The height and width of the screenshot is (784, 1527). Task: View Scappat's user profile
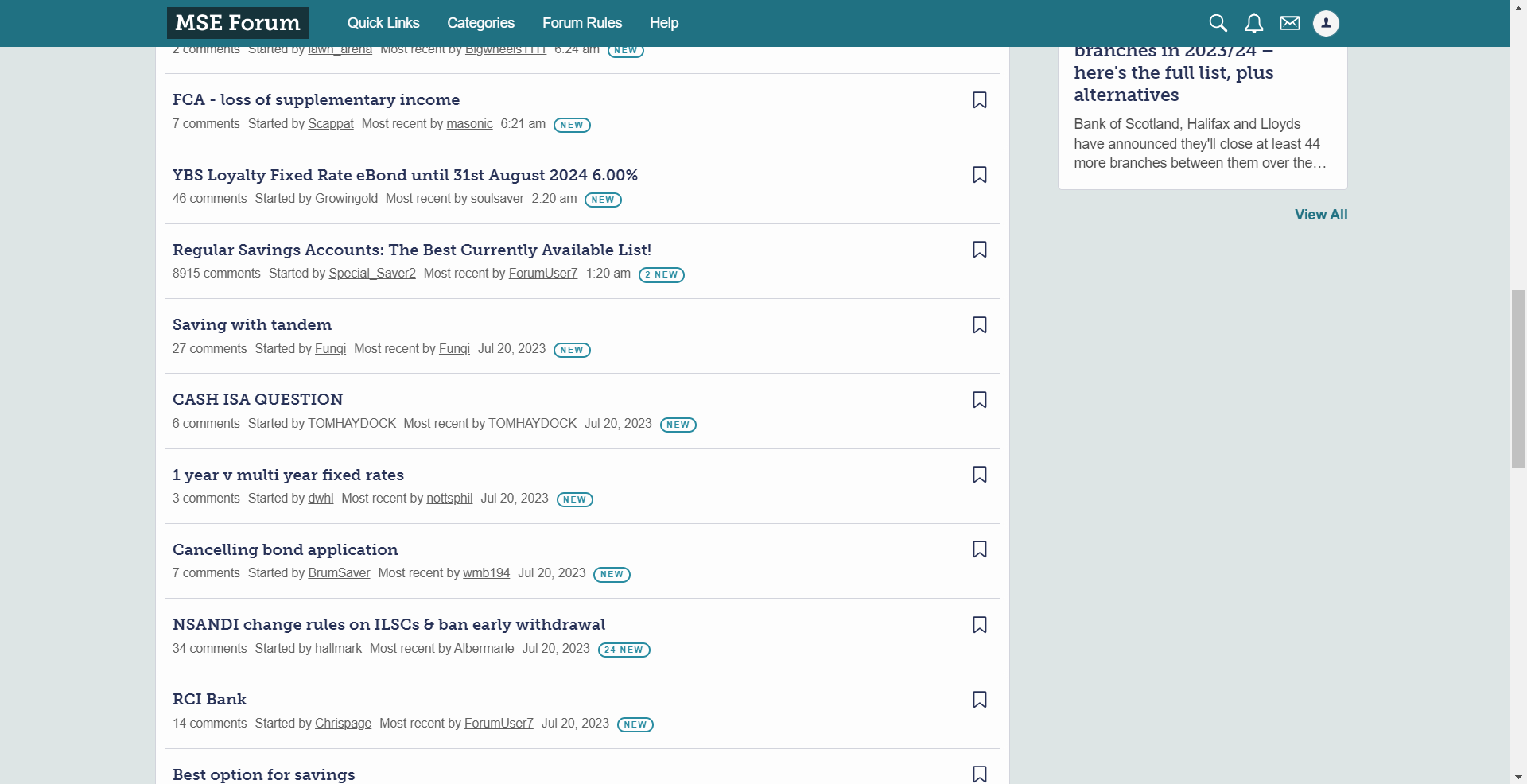[331, 124]
